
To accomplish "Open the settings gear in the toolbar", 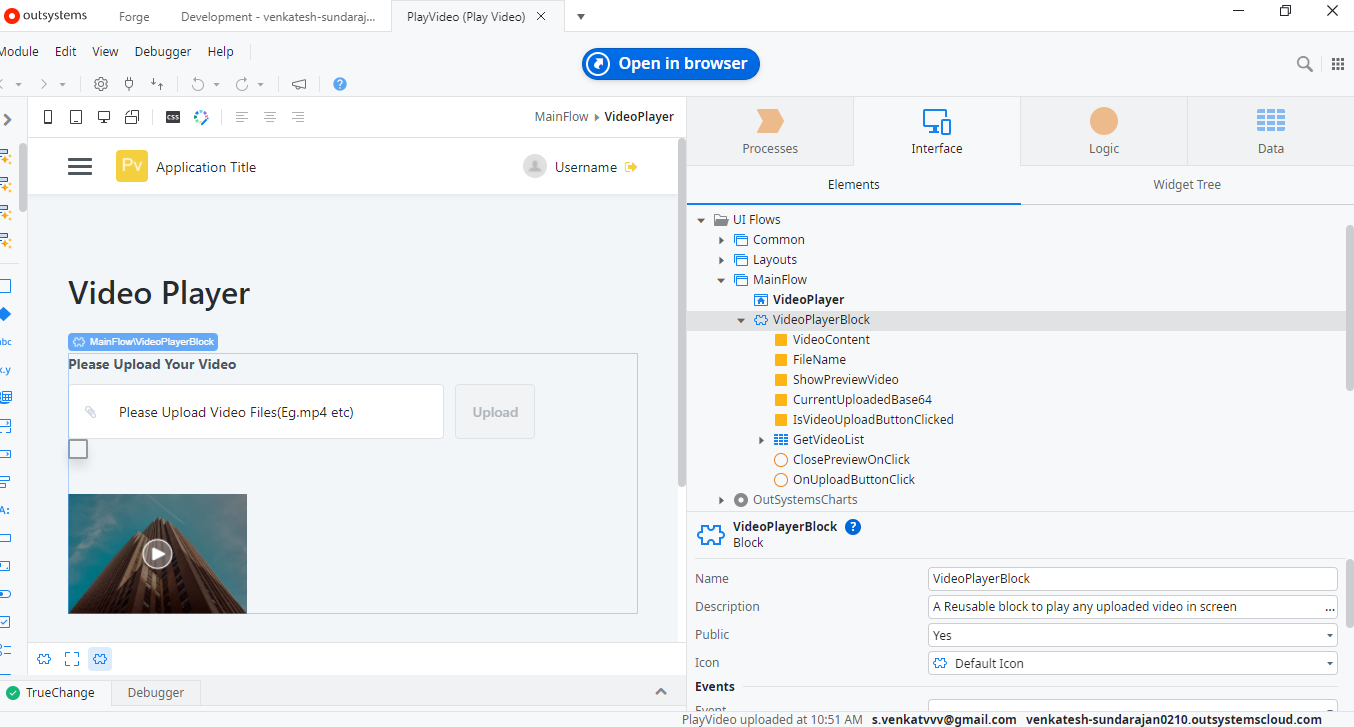I will [x=100, y=84].
